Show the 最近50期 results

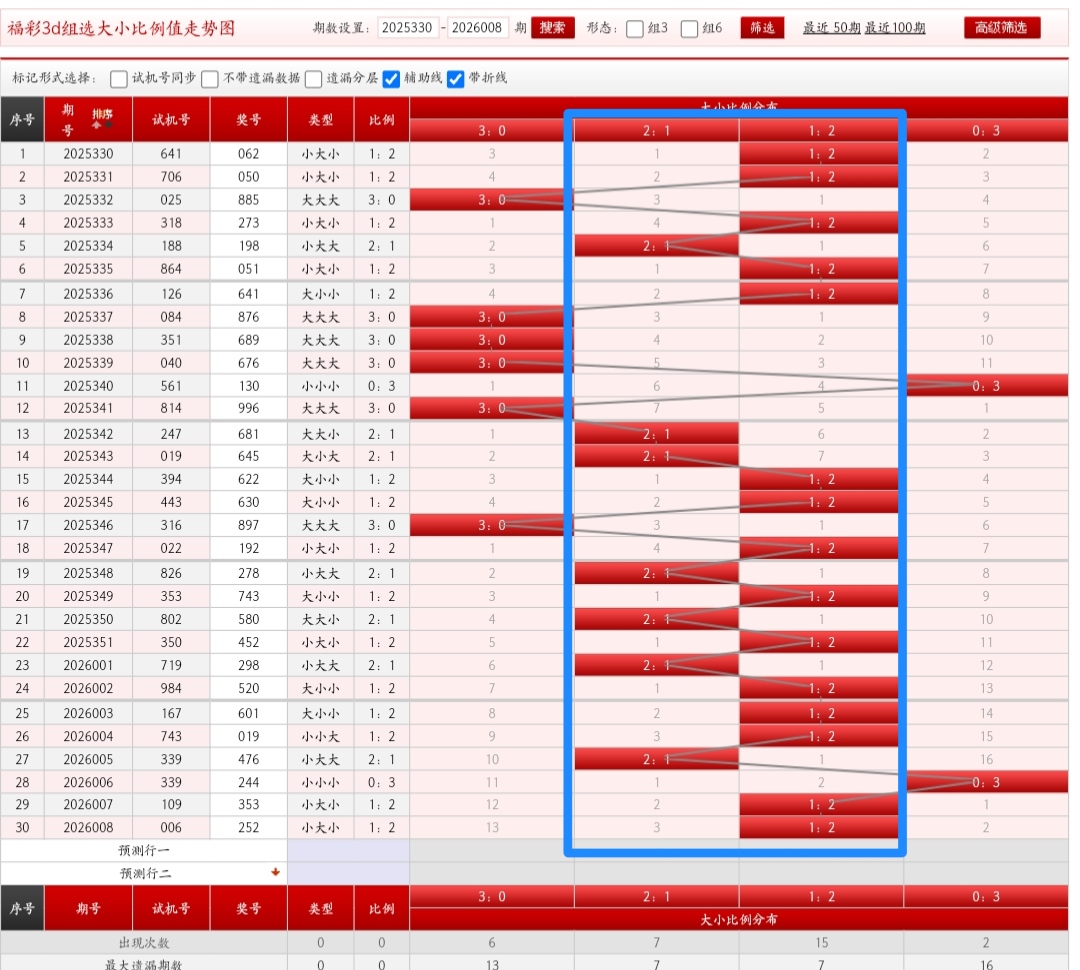point(831,28)
